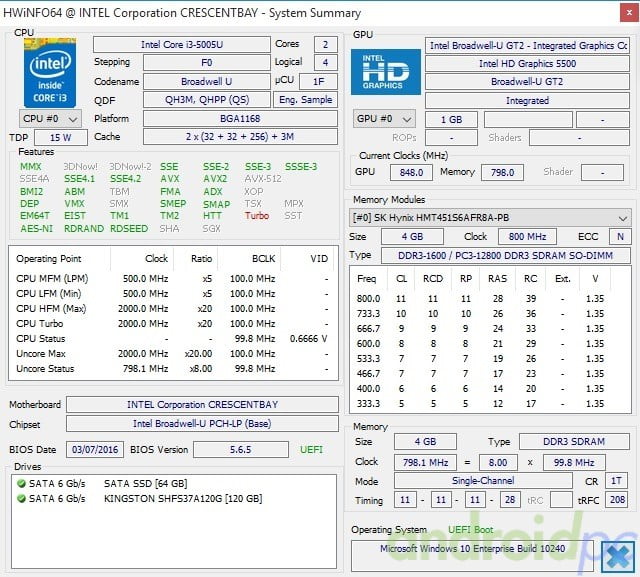640x577 pixels.
Task: Click the QDF QH3M, QHPP (QS) field
Action: coord(207,100)
